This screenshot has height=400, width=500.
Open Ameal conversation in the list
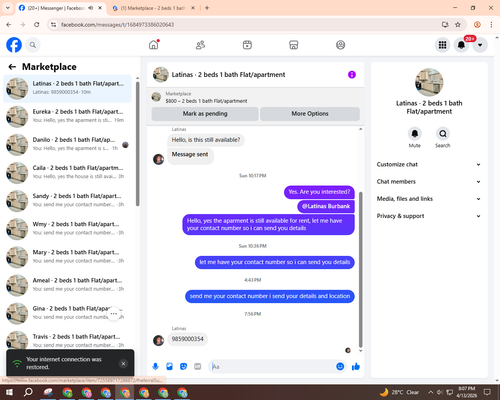tap(67, 286)
